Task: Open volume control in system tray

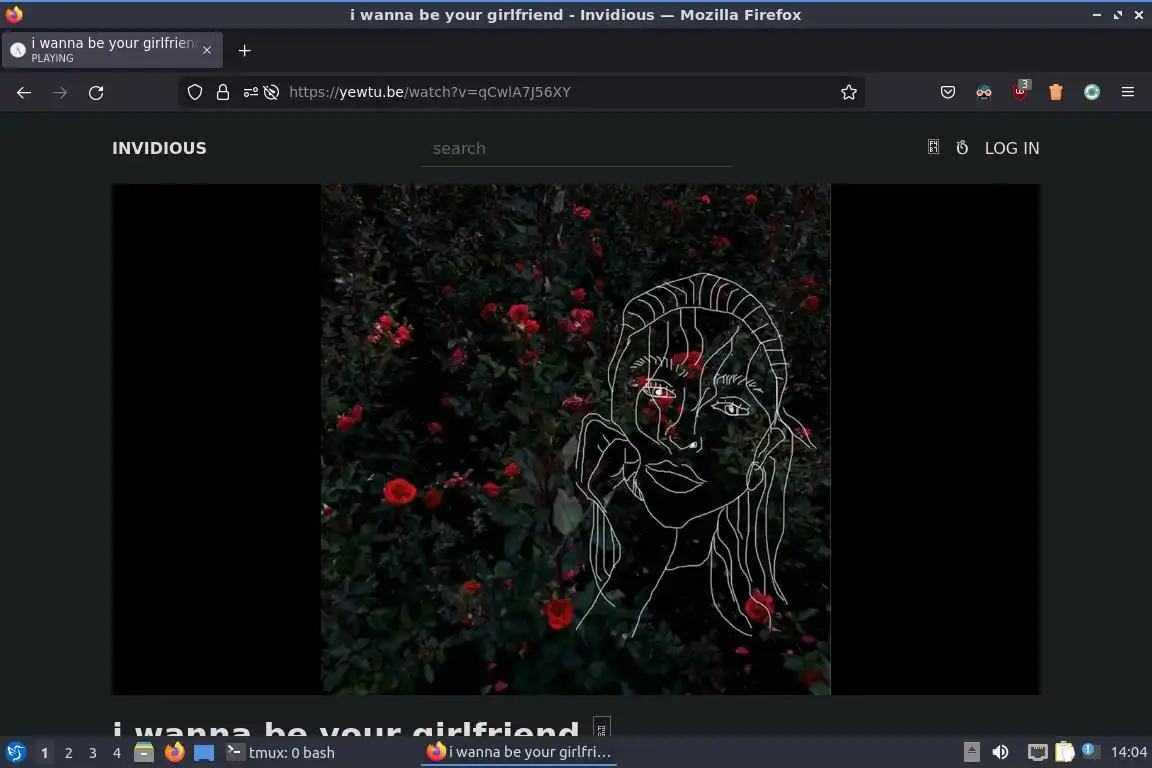Action: 1000,752
